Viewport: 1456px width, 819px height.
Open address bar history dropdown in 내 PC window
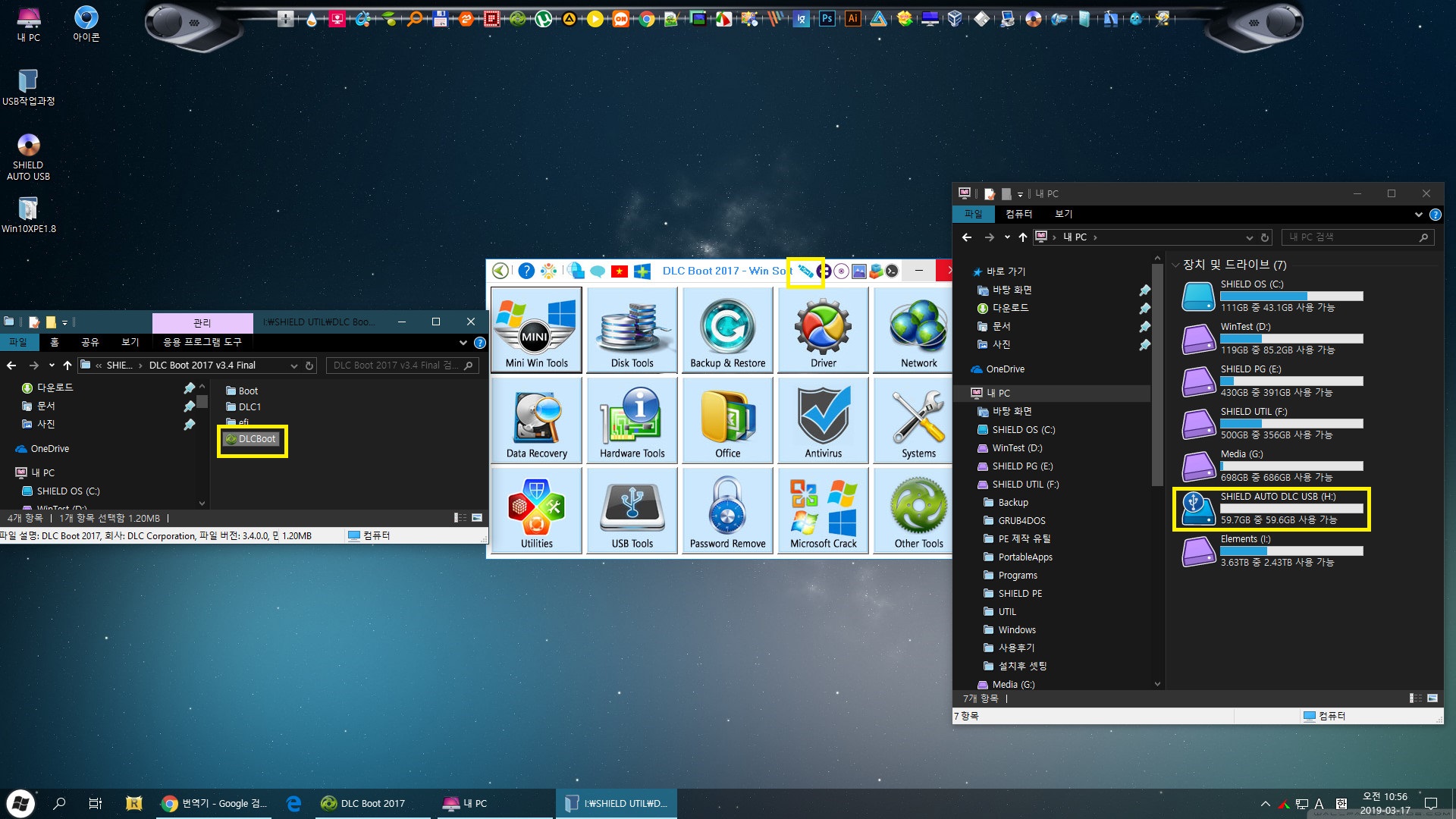(x=1250, y=237)
